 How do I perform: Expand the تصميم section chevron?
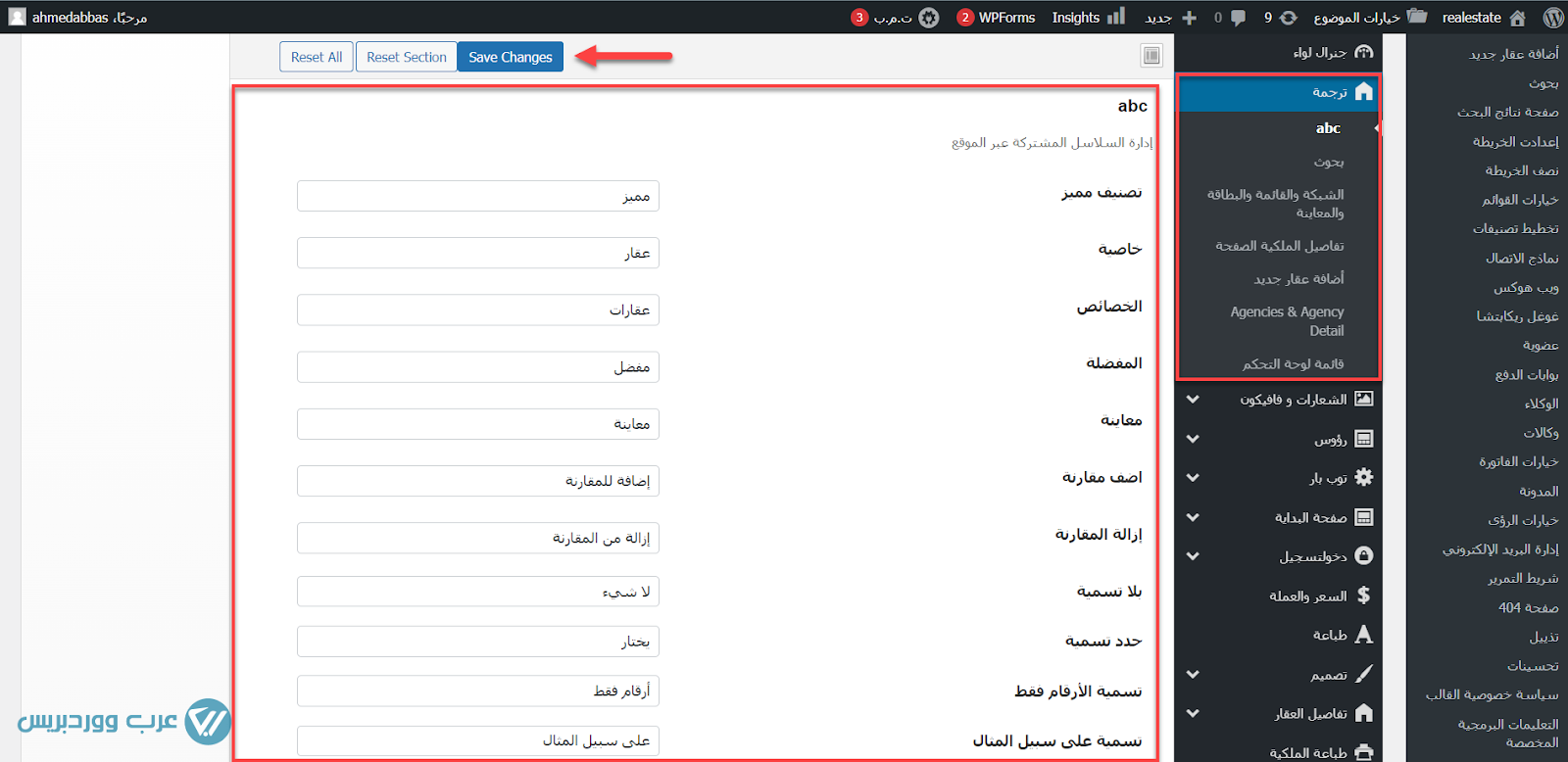pyautogui.click(x=1193, y=675)
